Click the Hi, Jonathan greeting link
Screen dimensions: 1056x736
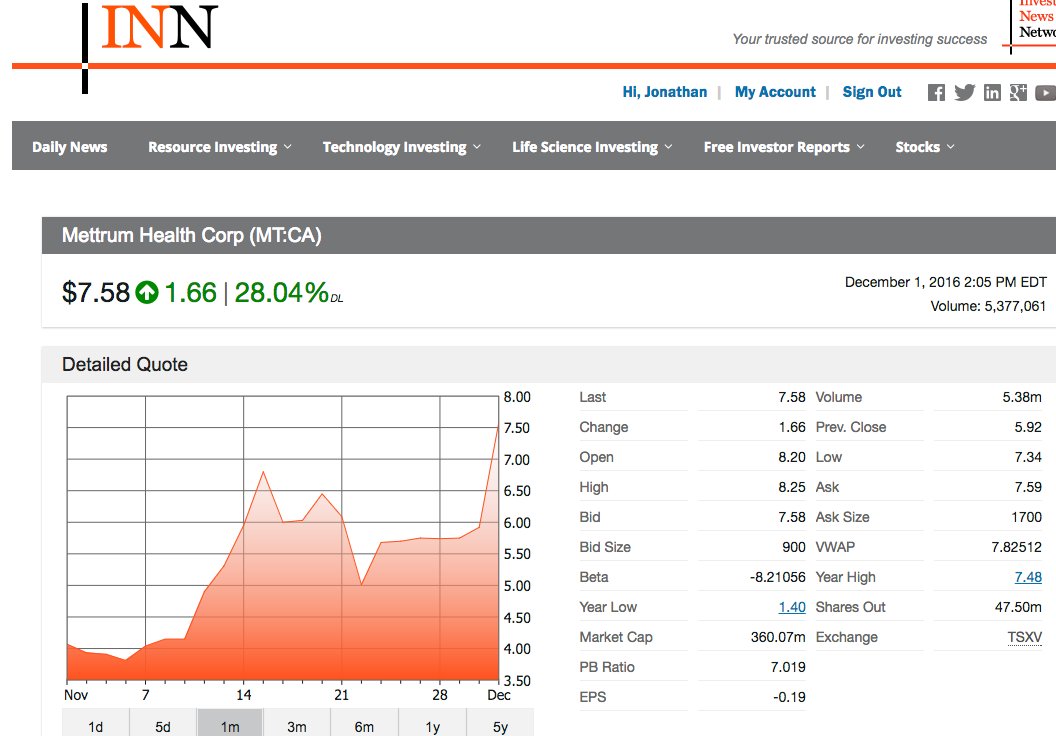pos(665,92)
